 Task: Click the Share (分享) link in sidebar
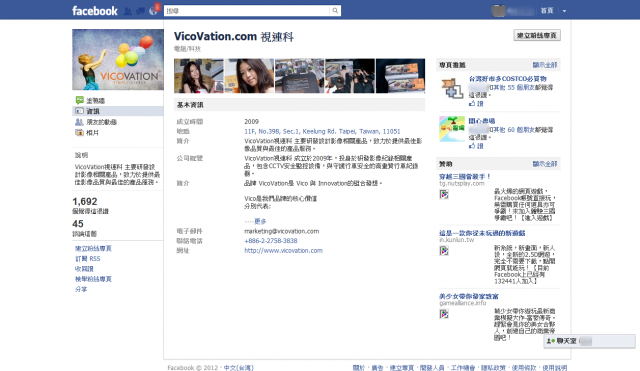pyautogui.click(x=81, y=289)
